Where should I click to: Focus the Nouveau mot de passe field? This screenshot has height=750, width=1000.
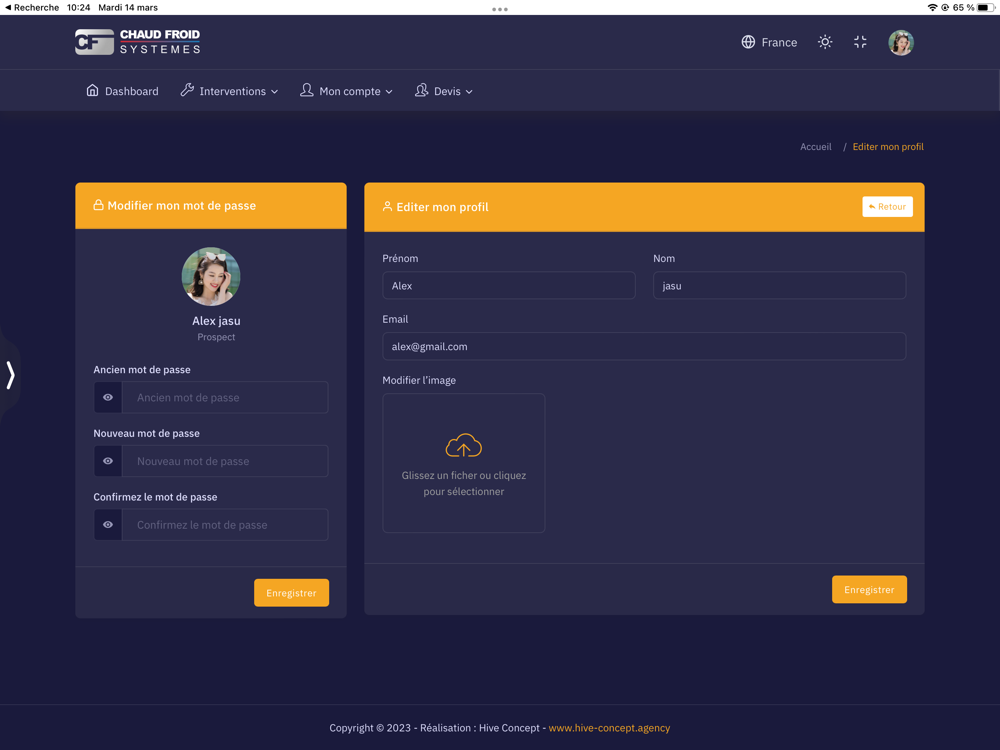point(225,461)
